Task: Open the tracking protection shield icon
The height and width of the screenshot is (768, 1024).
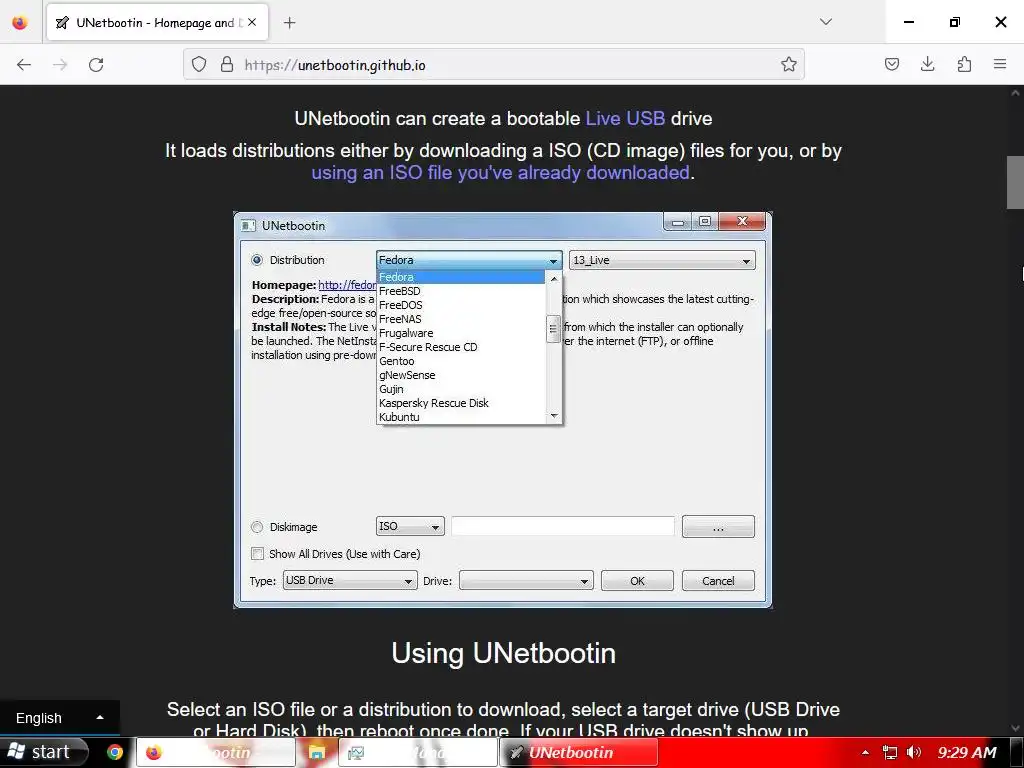Action: [x=199, y=65]
